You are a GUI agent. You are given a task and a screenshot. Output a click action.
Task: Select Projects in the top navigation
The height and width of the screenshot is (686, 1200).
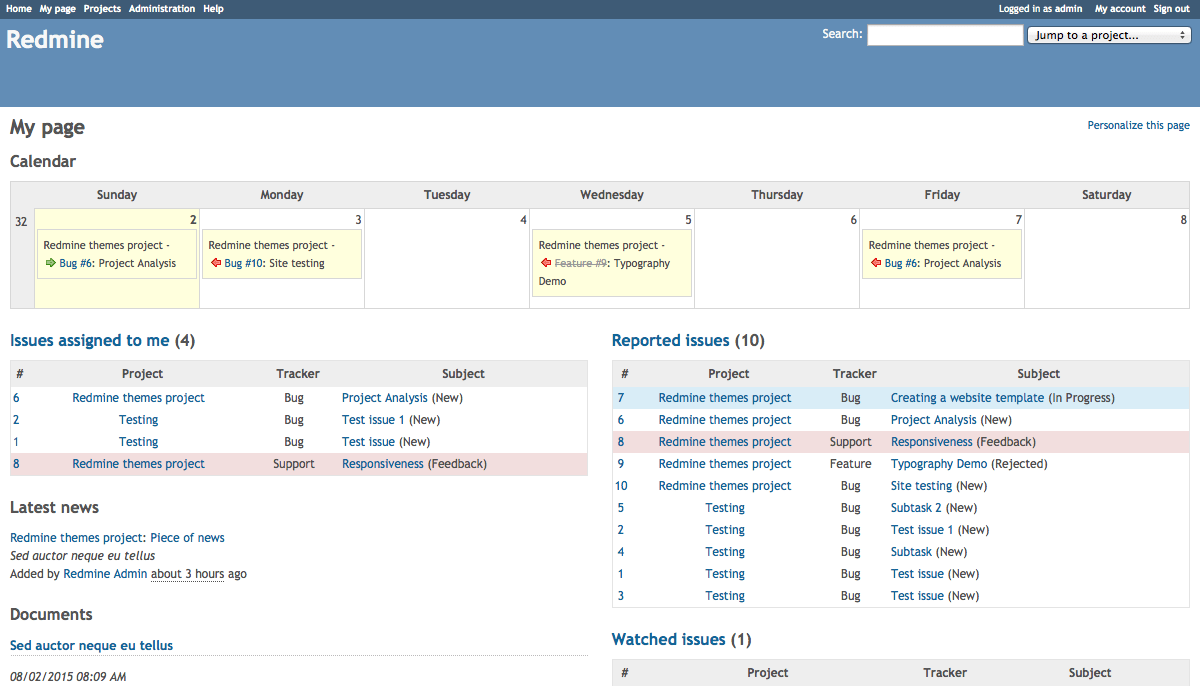point(102,9)
